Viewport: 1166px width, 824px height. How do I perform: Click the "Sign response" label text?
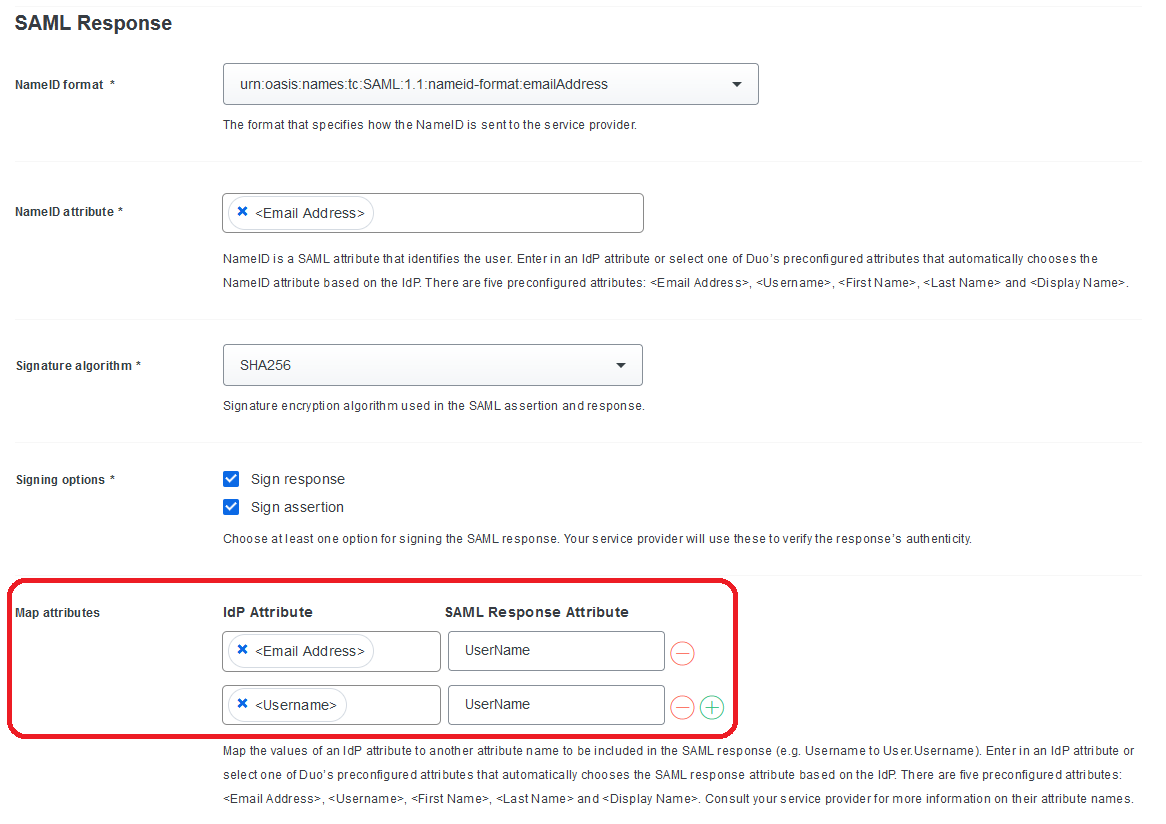[x=298, y=480]
